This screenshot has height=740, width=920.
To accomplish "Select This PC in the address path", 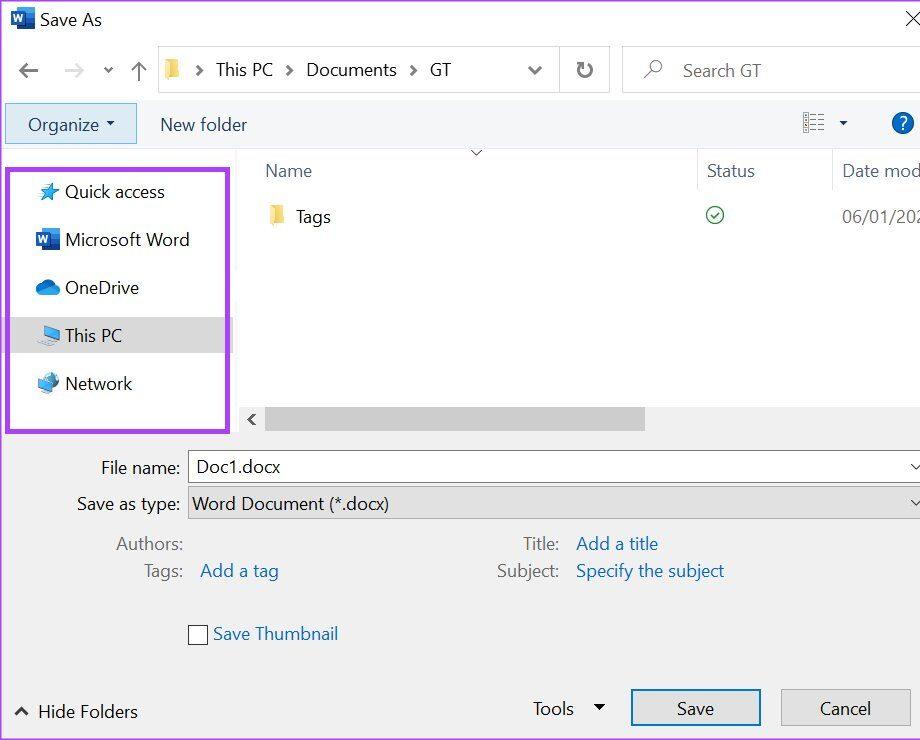I will (244, 70).
